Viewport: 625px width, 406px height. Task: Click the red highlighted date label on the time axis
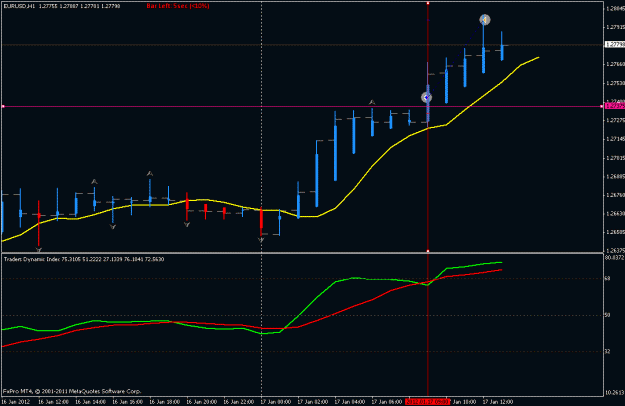coord(427,402)
